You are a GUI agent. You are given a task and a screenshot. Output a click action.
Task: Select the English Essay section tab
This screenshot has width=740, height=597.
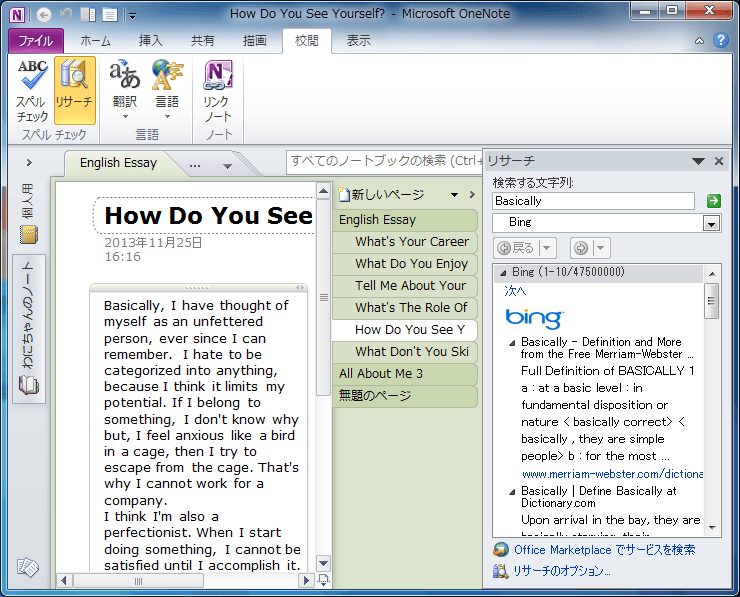click(118, 163)
